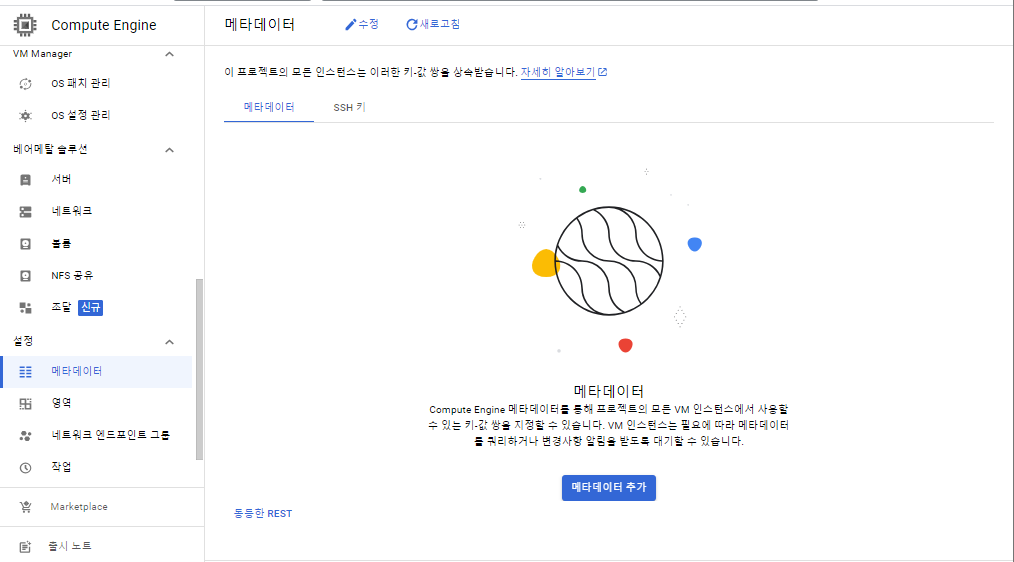Click the 조달 icon
1014x562 pixels.
click(x=25, y=308)
